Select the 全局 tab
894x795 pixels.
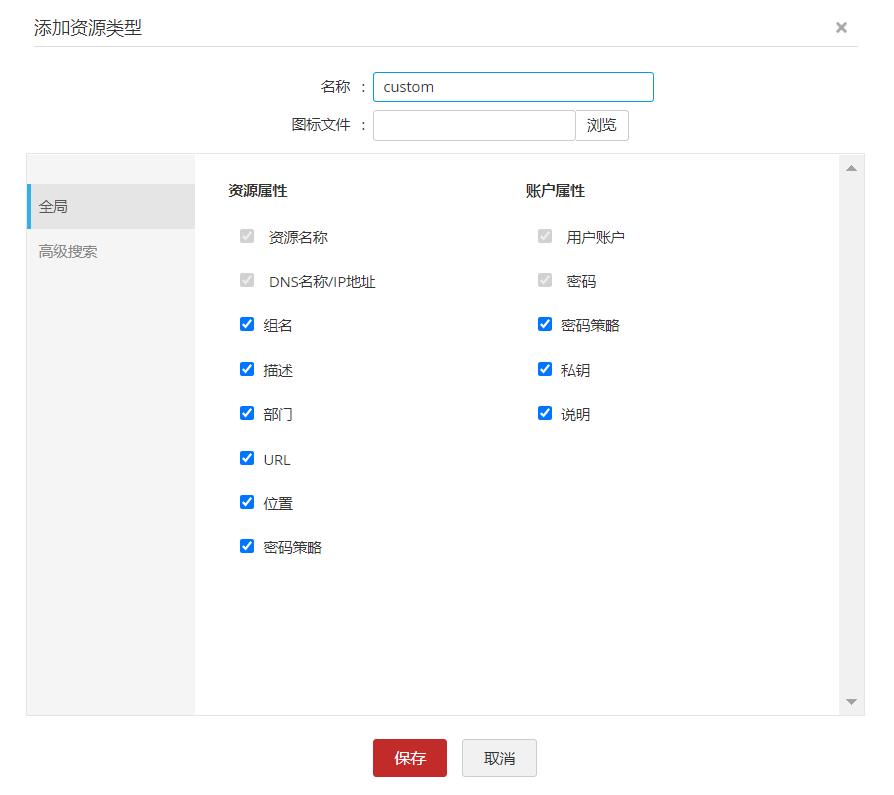tap(111, 206)
